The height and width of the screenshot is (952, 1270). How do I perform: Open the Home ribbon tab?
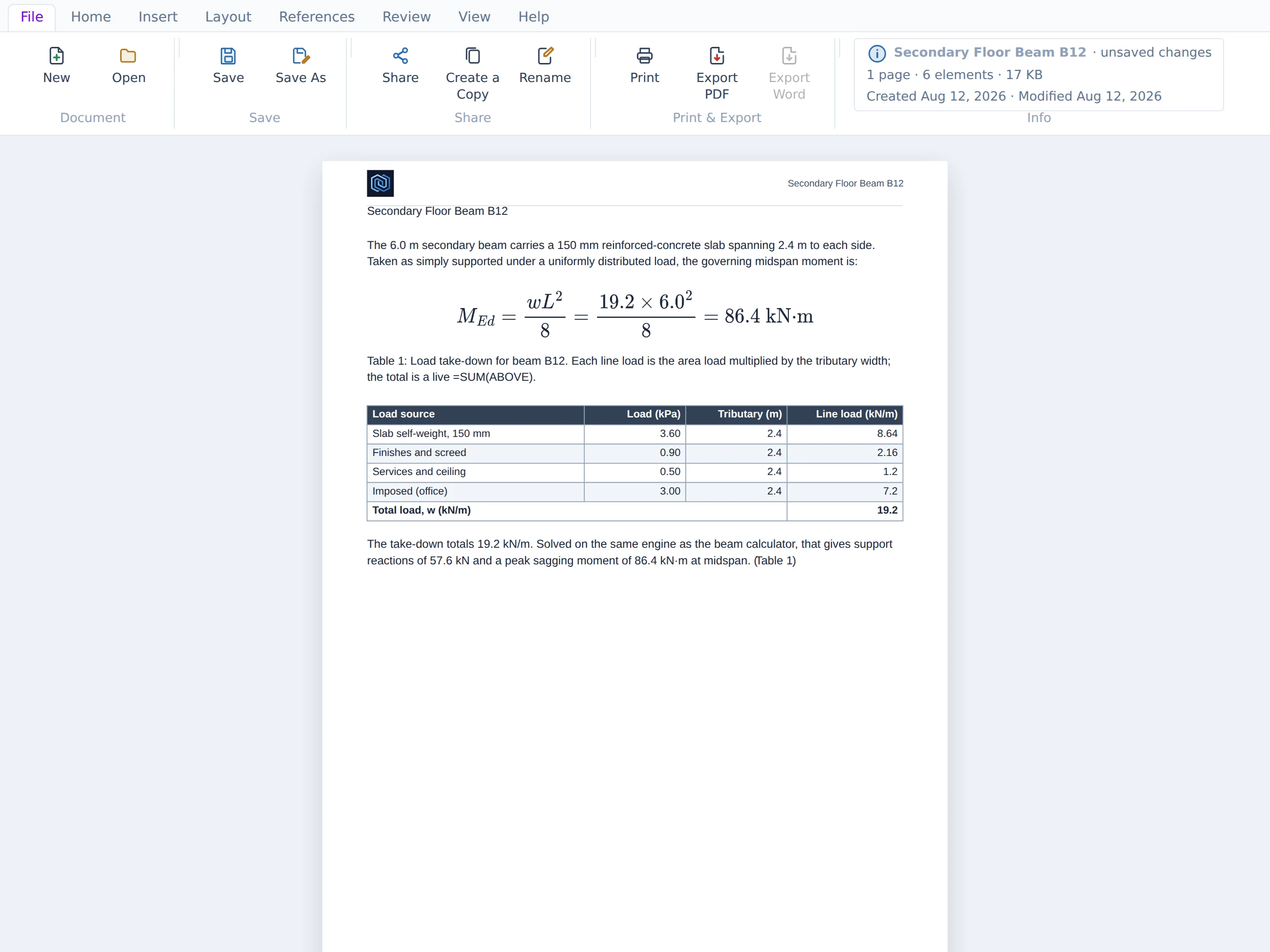pyautogui.click(x=91, y=17)
